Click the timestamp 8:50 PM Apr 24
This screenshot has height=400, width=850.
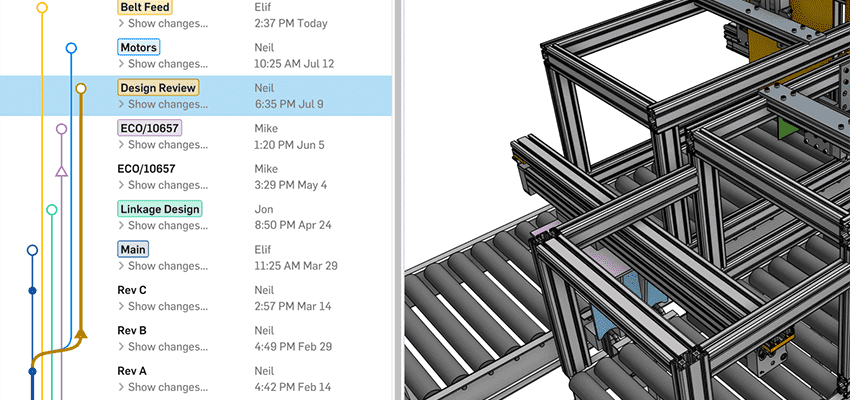click(292, 225)
